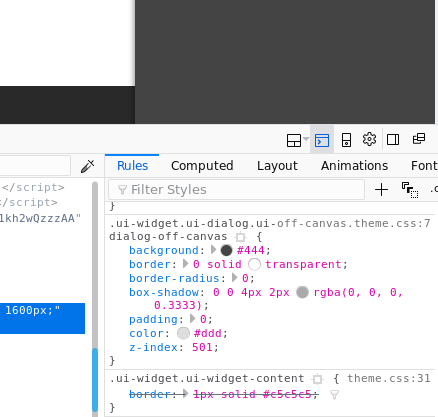438x417 pixels.
Task: Switch to the Rules tab
Action: 132,166
